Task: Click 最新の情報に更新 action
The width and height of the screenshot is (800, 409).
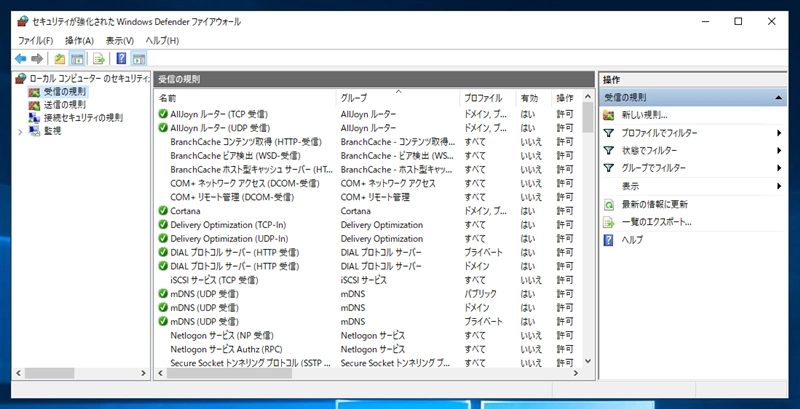Action: coord(655,204)
